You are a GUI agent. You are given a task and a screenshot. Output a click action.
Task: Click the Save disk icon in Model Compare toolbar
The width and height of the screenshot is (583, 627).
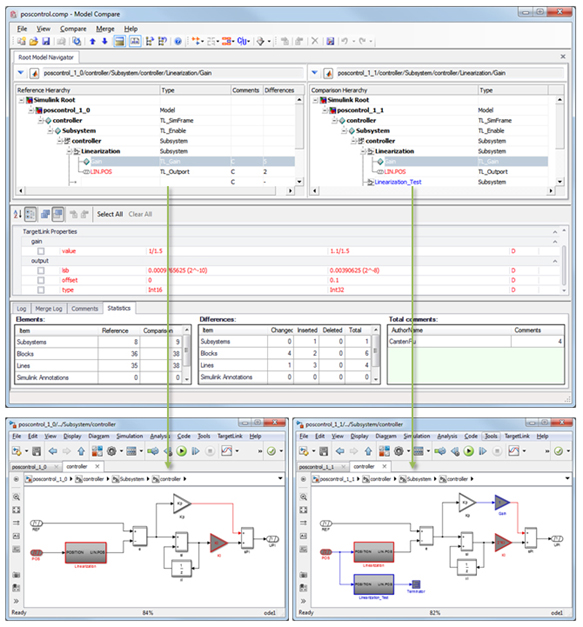tap(46, 41)
